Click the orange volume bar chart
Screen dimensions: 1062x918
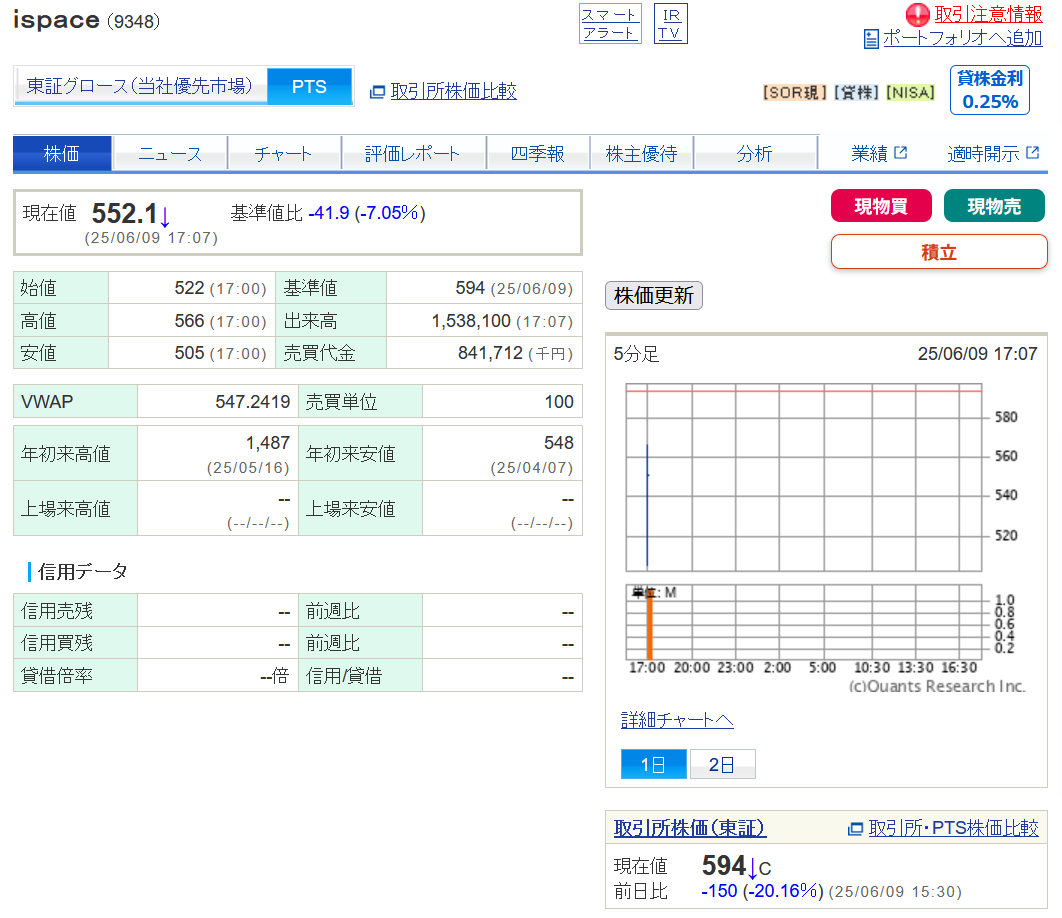[x=803, y=622]
